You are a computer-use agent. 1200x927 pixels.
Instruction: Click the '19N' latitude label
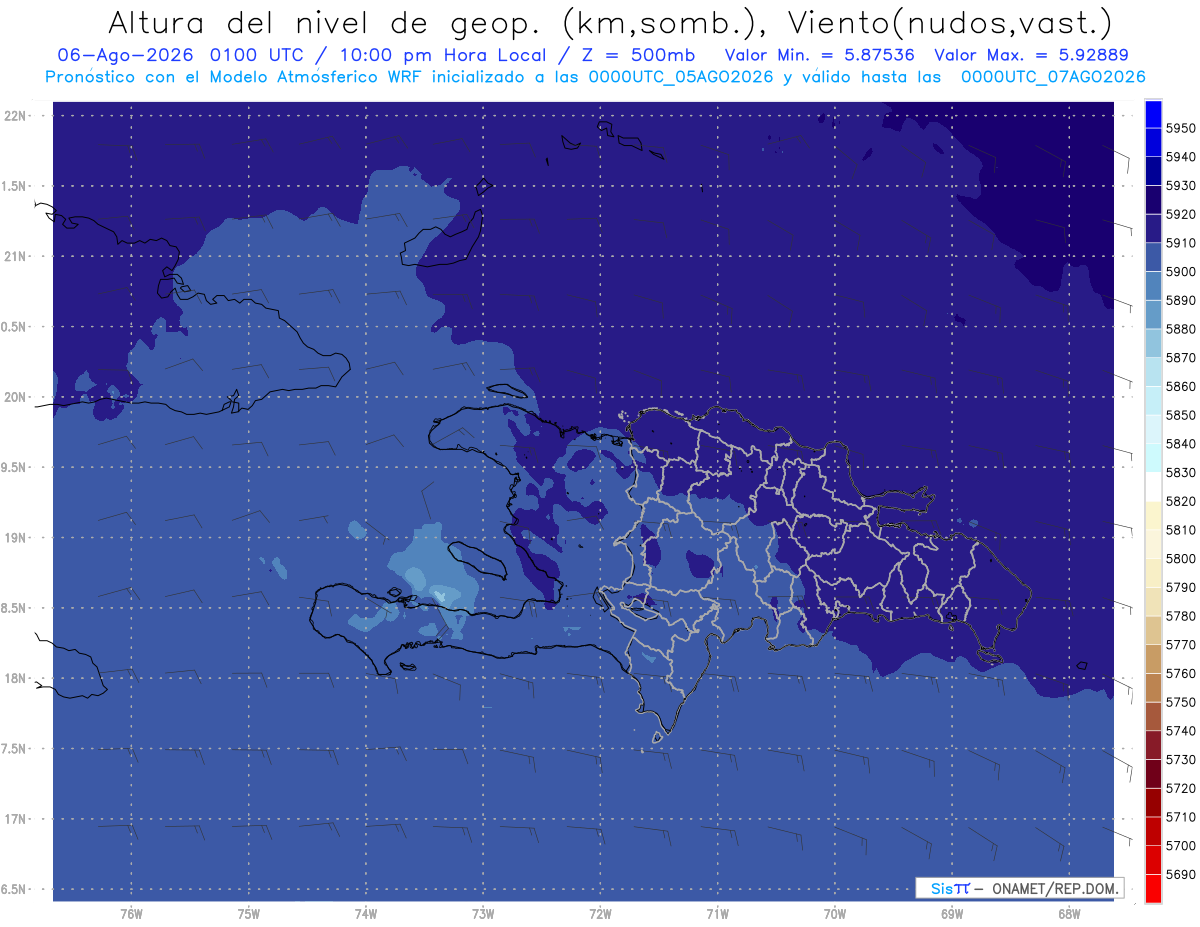(x=15, y=538)
